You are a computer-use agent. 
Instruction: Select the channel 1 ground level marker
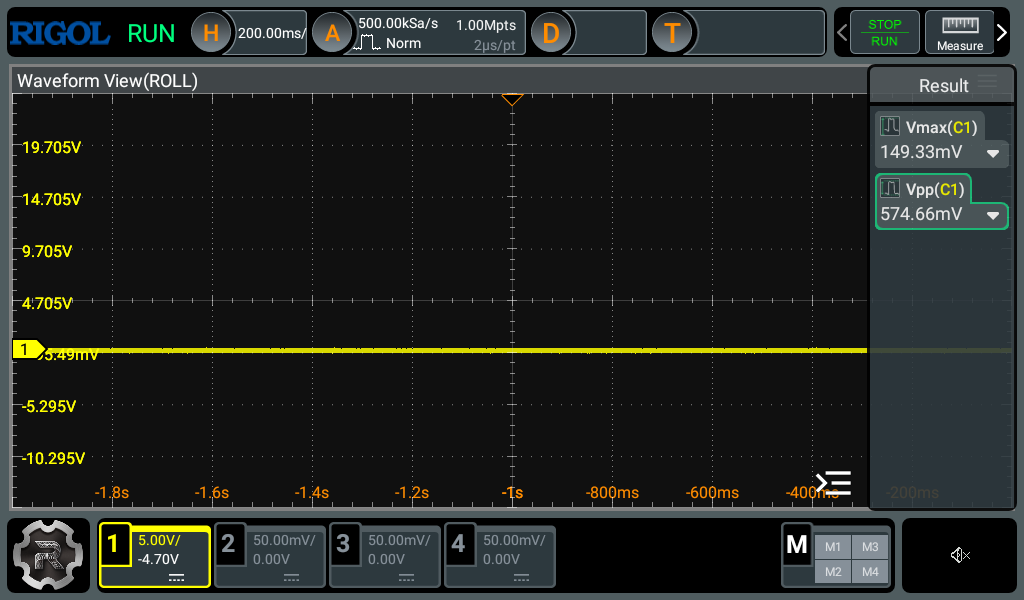click(x=28, y=349)
